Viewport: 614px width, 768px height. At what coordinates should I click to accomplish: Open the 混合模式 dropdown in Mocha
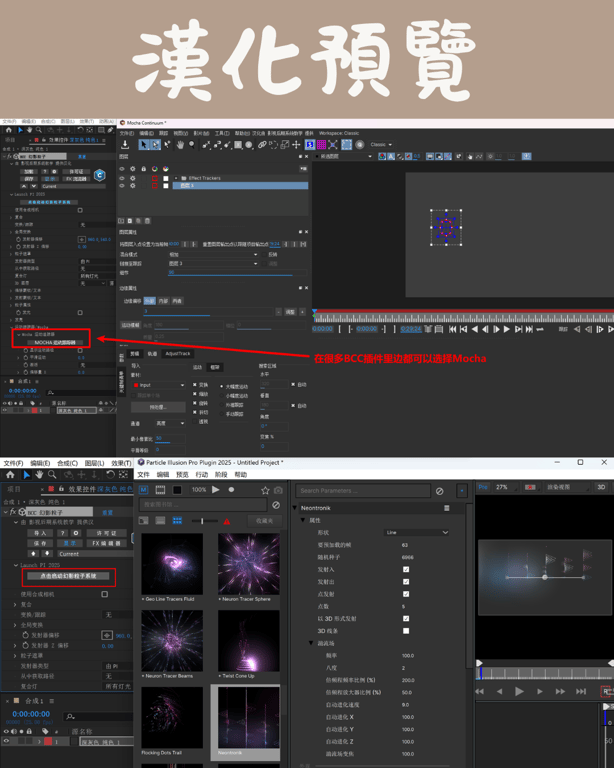[213, 255]
